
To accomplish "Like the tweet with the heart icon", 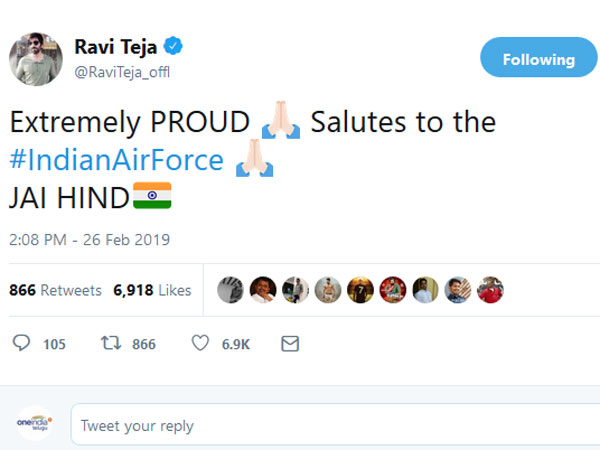I will (x=201, y=344).
